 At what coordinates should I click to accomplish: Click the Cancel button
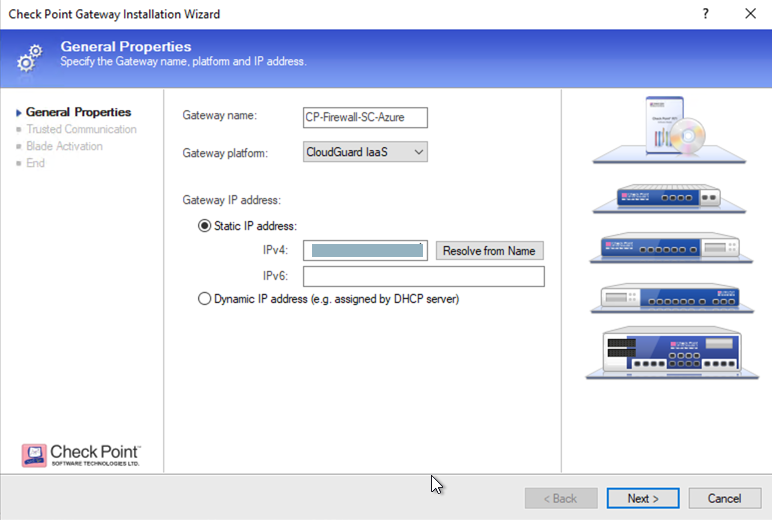(x=724, y=498)
